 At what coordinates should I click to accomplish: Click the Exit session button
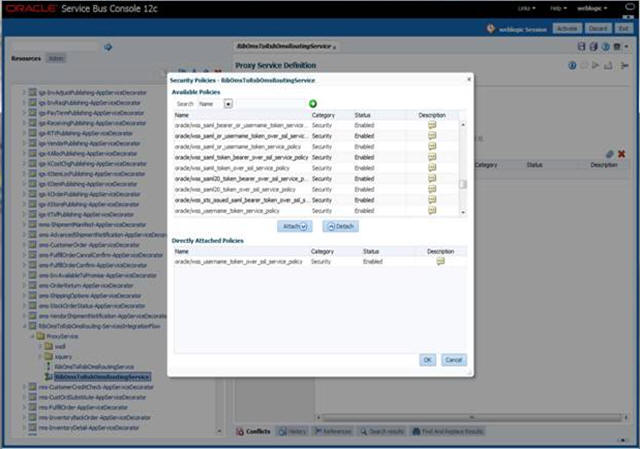point(623,29)
